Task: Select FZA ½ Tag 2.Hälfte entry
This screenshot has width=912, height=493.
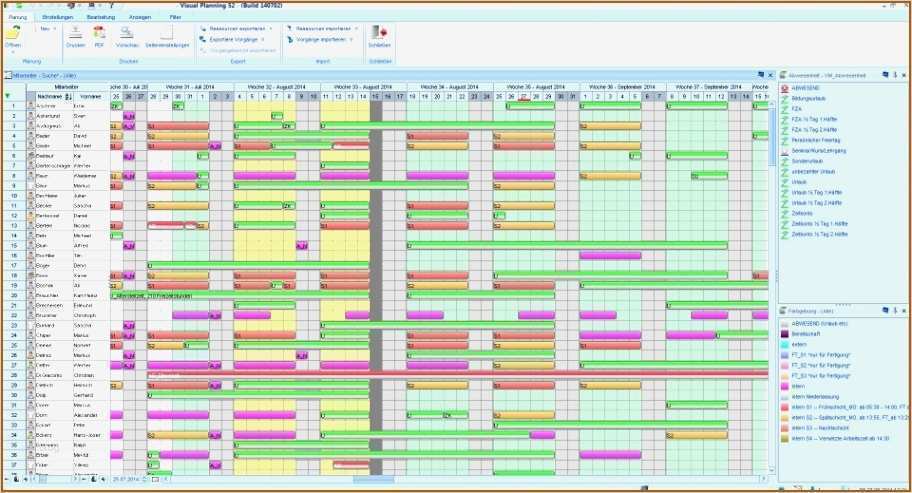Action: tap(814, 130)
